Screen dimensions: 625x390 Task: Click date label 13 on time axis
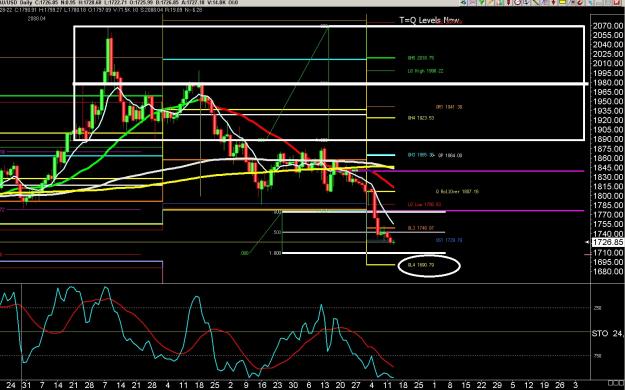325,385
